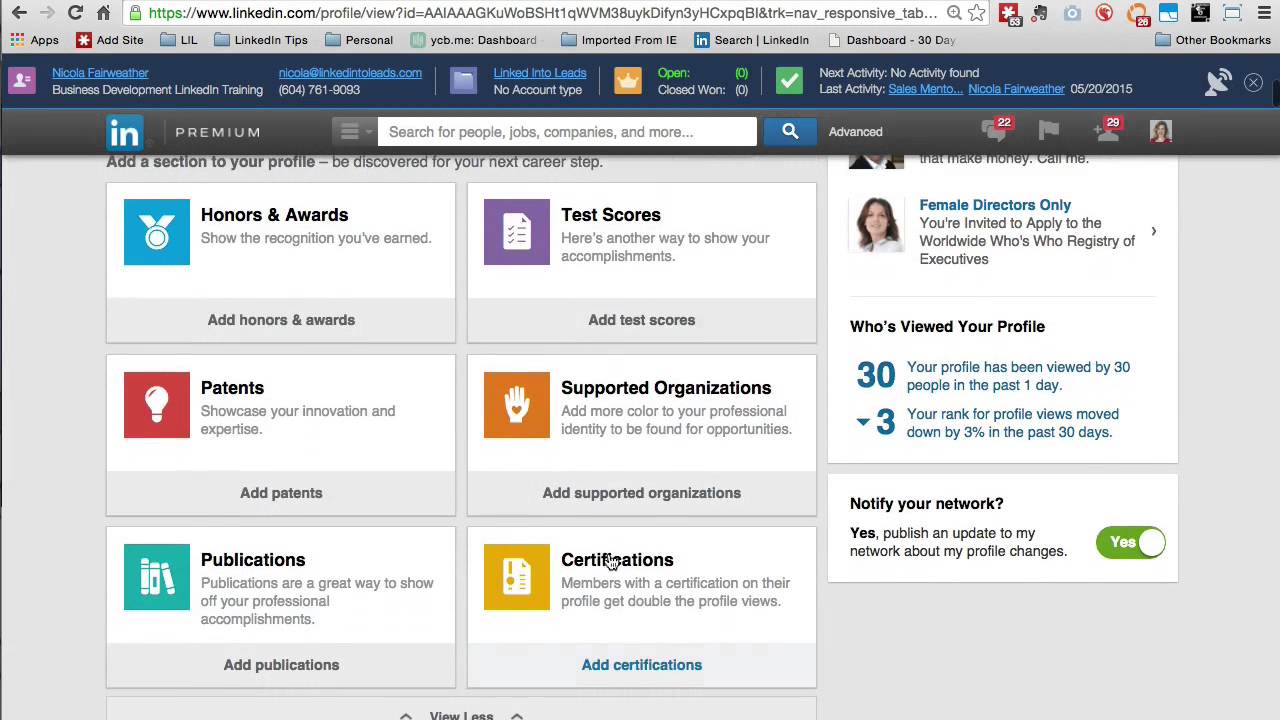The height and width of the screenshot is (720, 1280).
Task: Open the search category dropdown beside search box
Action: (x=355, y=132)
